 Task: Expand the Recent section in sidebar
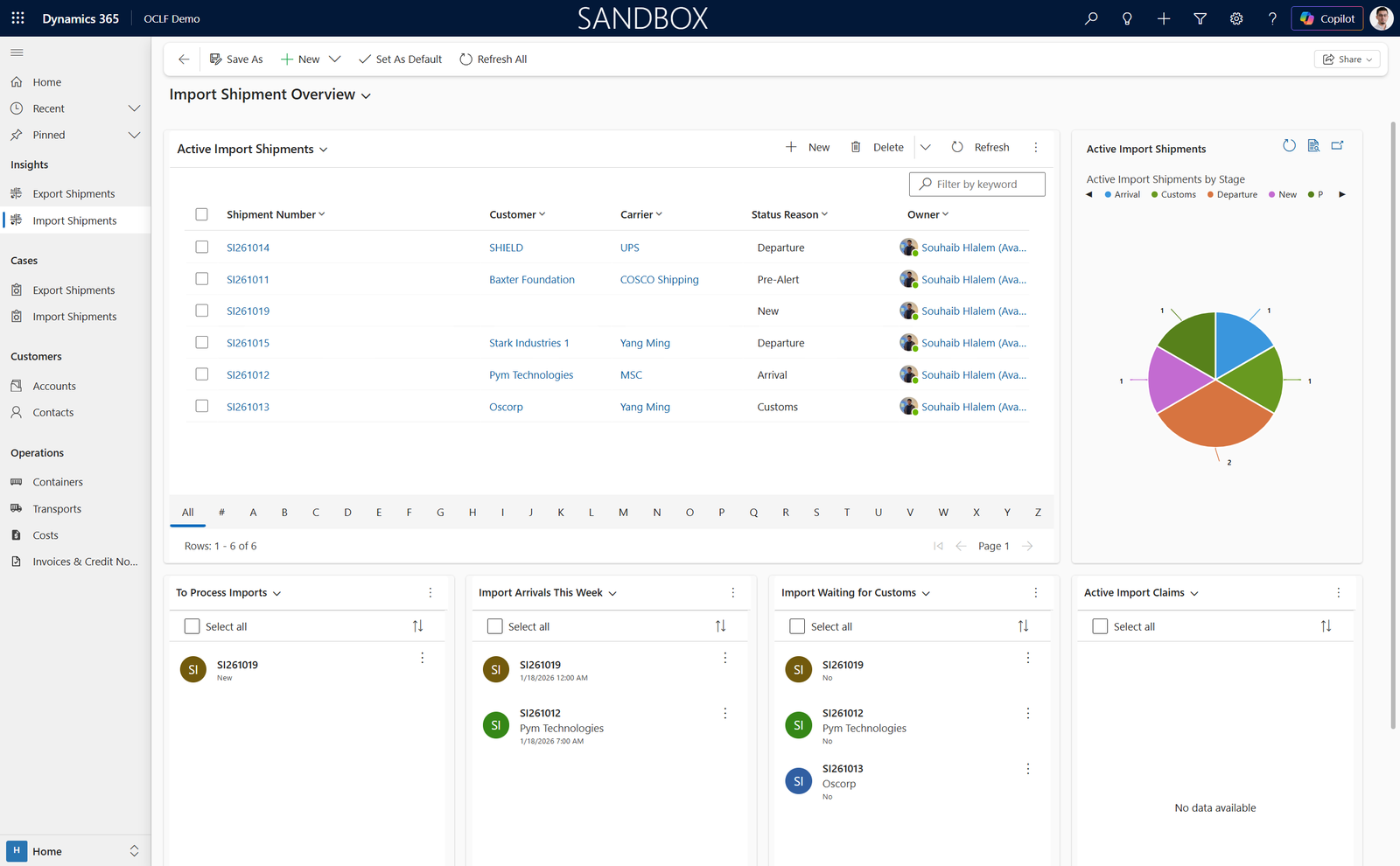pyautogui.click(x=134, y=108)
